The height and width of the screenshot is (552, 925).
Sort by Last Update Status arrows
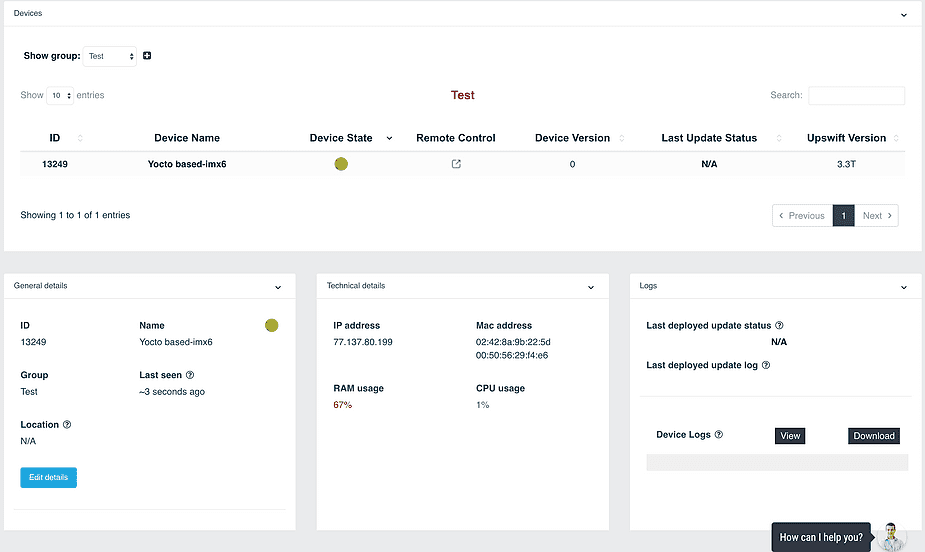point(779,138)
